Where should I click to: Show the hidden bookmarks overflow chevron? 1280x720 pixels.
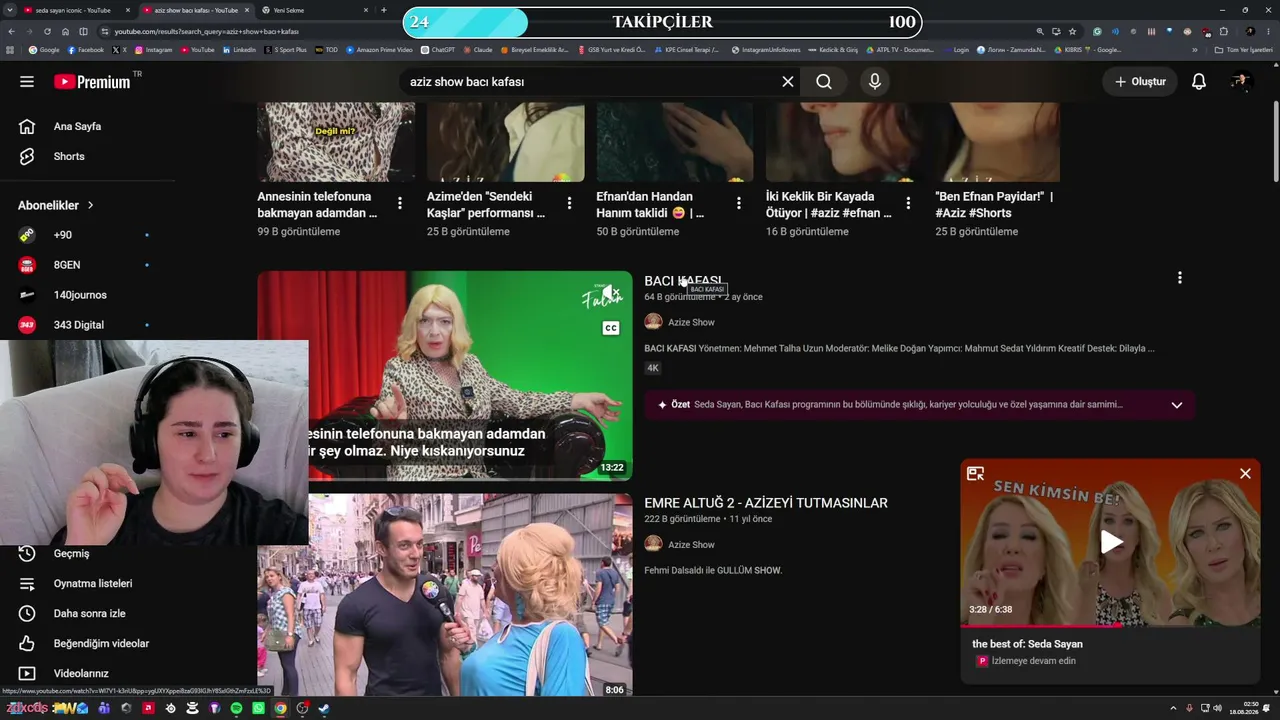click(x=1195, y=50)
